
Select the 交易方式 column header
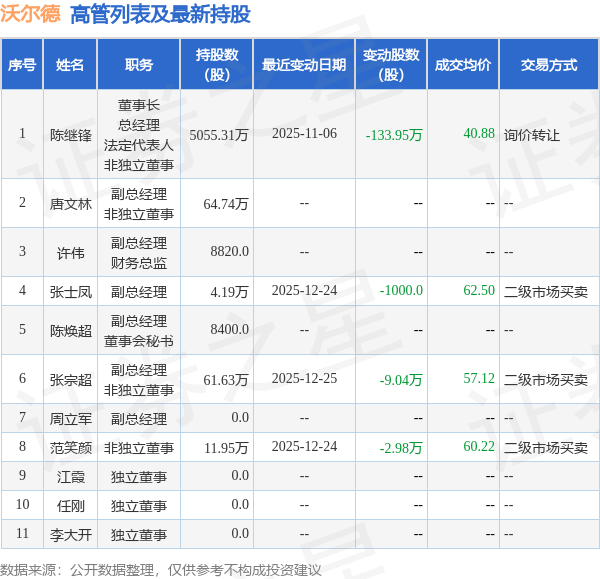(549, 65)
